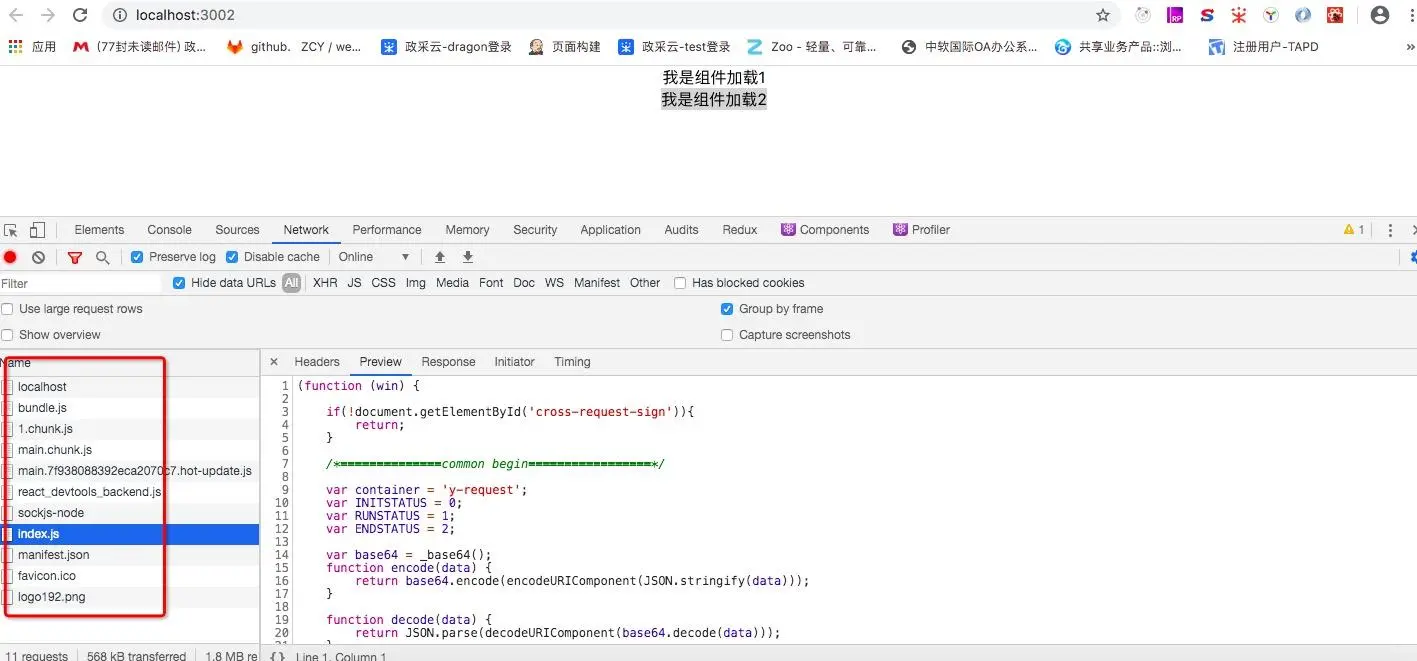Uncheck Preserve log
This screenshot has width=1417, height=661.
(138, 257)
